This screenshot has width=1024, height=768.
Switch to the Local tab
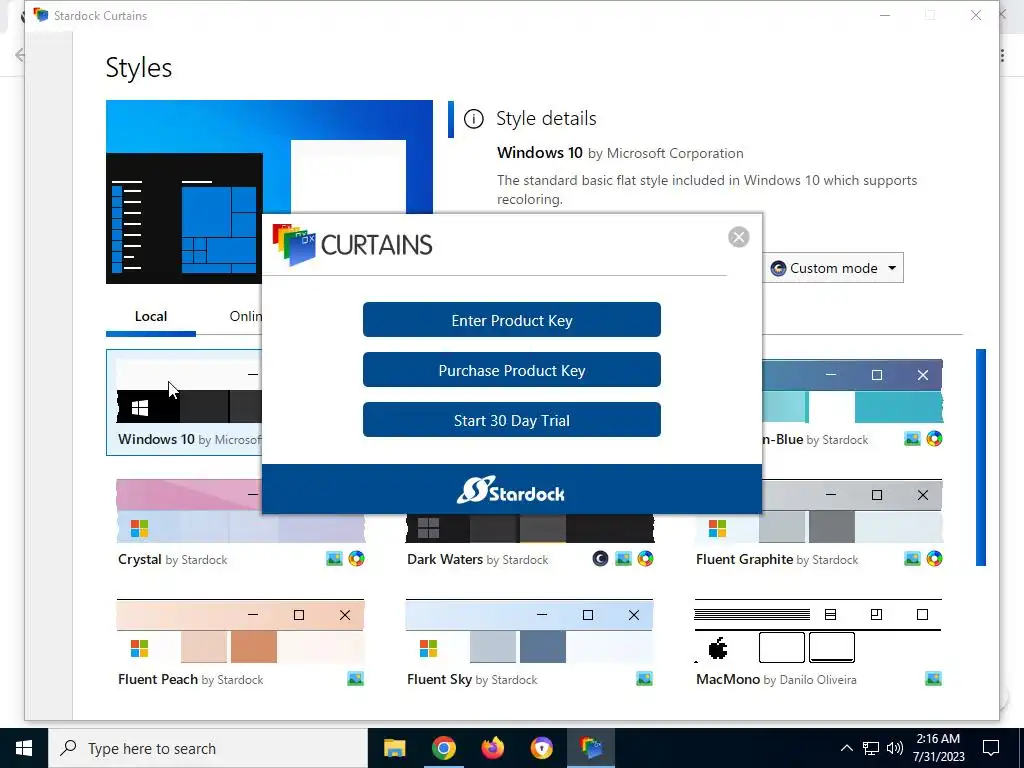click(x=151, y=317)
